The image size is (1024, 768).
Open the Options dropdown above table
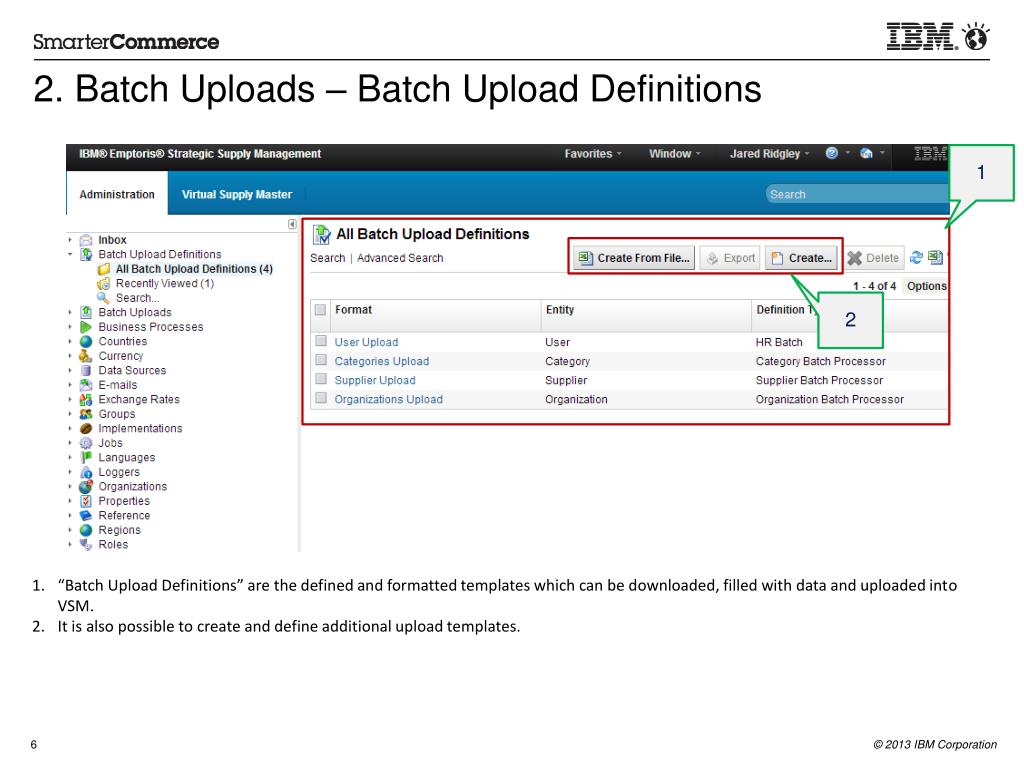926,286
